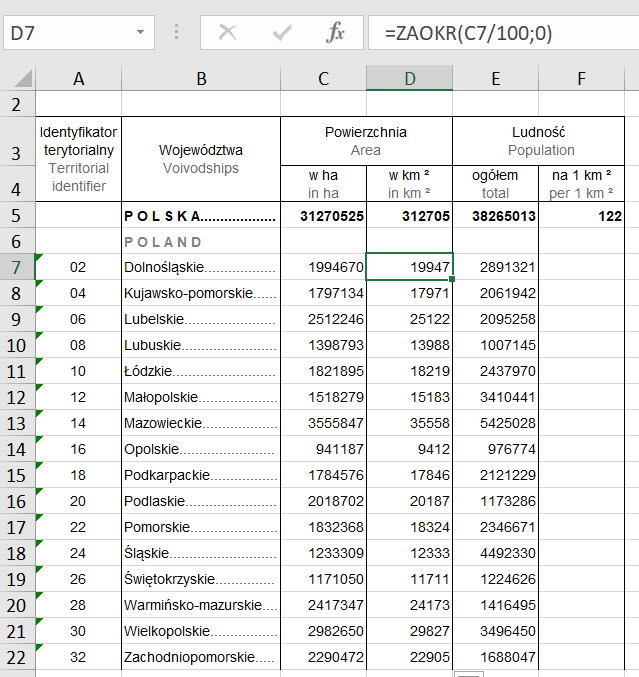Click the Insert Function fx icon
The width and height of the screenshot is (639, 677).
[x=336, y=33]
